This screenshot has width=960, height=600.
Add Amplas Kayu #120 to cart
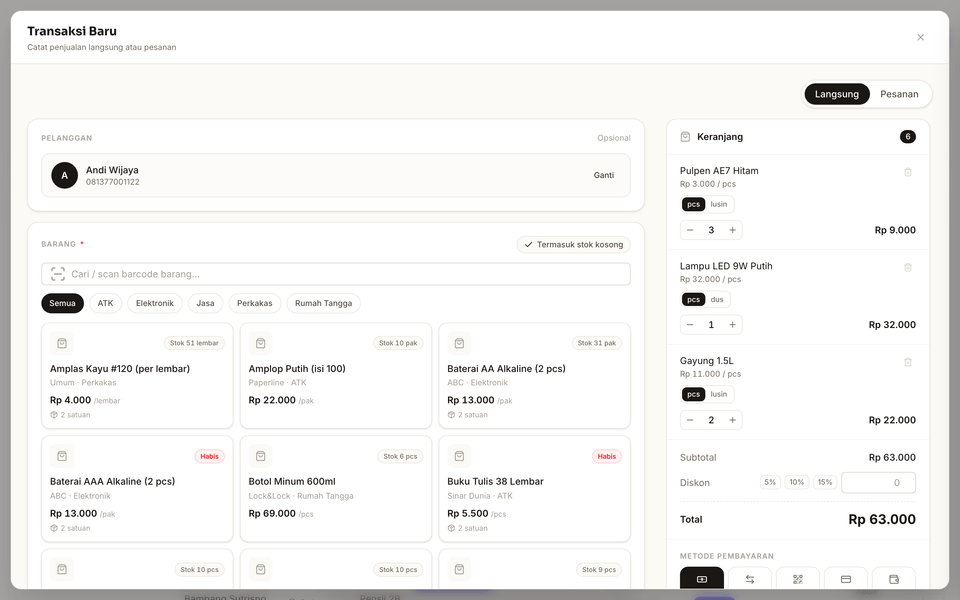pos(137,375)
